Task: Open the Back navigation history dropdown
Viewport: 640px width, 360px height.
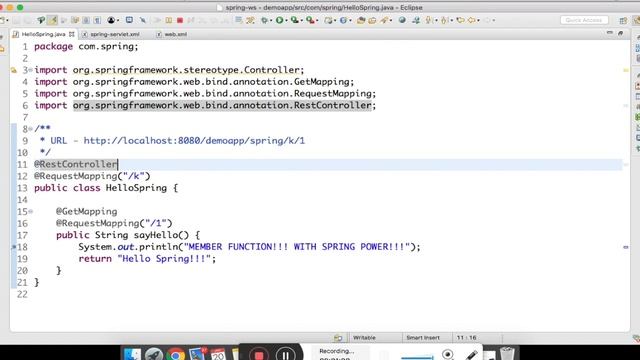Action: [x=478, y=20]
